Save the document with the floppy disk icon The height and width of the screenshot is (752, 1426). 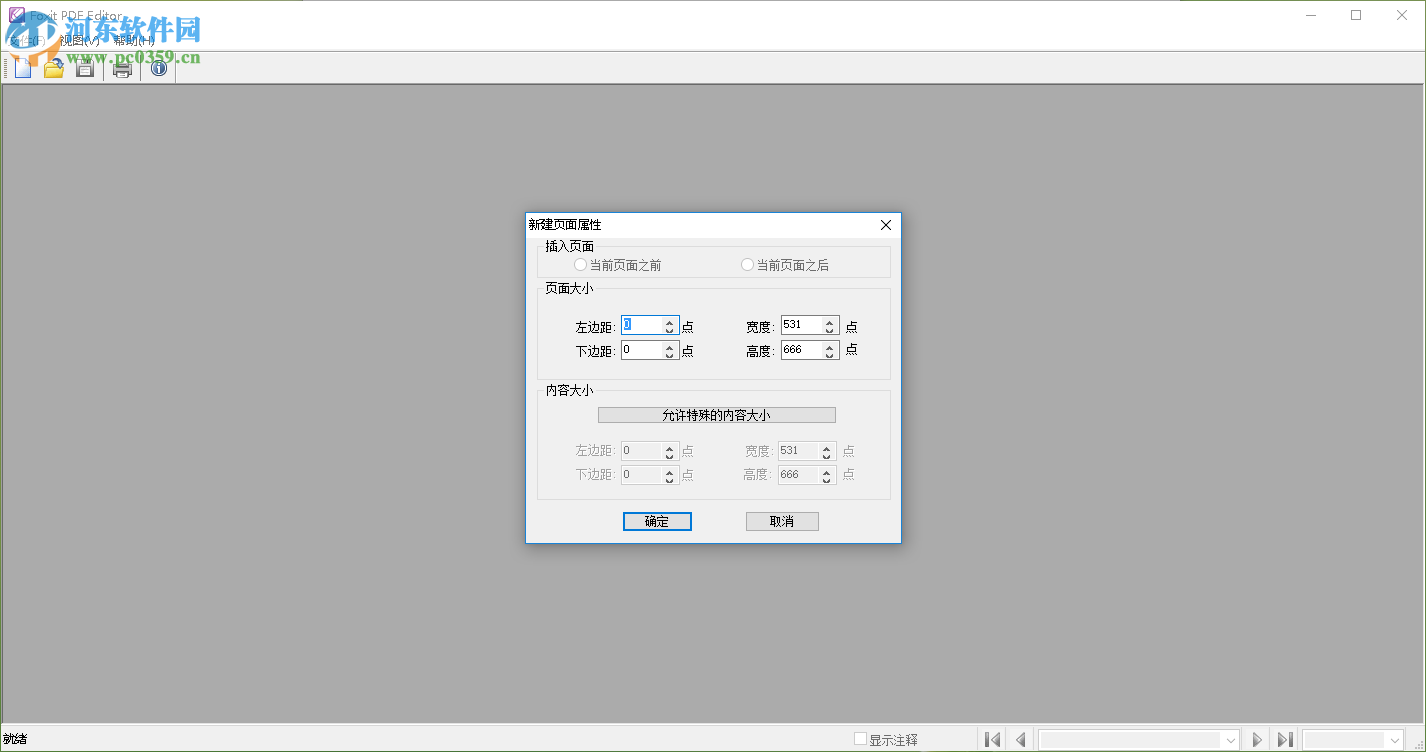coord(84,68)
